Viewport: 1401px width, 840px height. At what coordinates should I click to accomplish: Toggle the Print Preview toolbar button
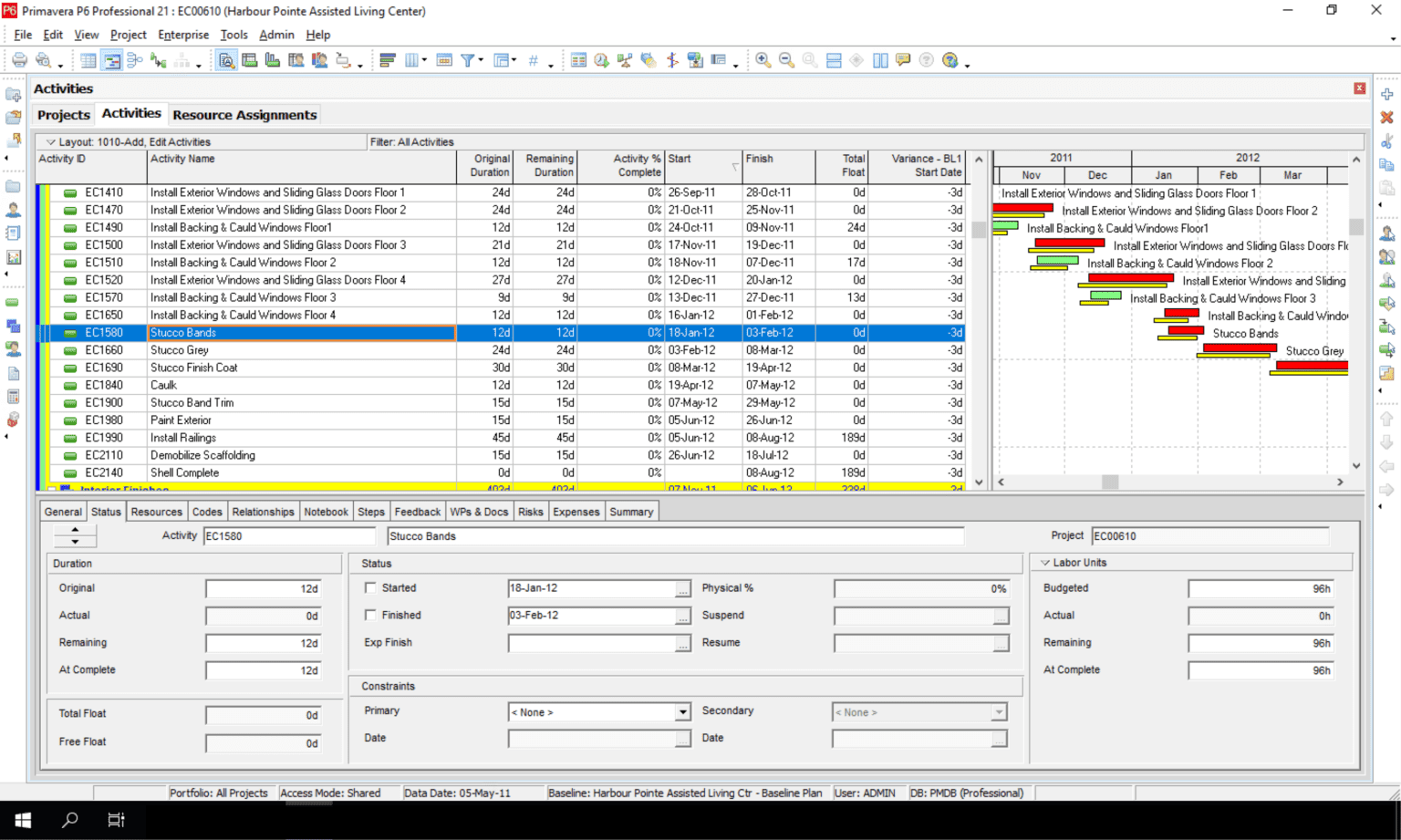tap(43, 59)
